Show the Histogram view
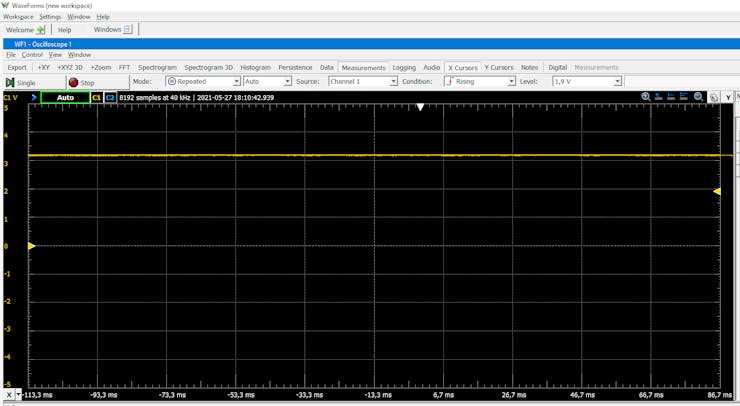The image size is (740, 406). tap(255, 68)
